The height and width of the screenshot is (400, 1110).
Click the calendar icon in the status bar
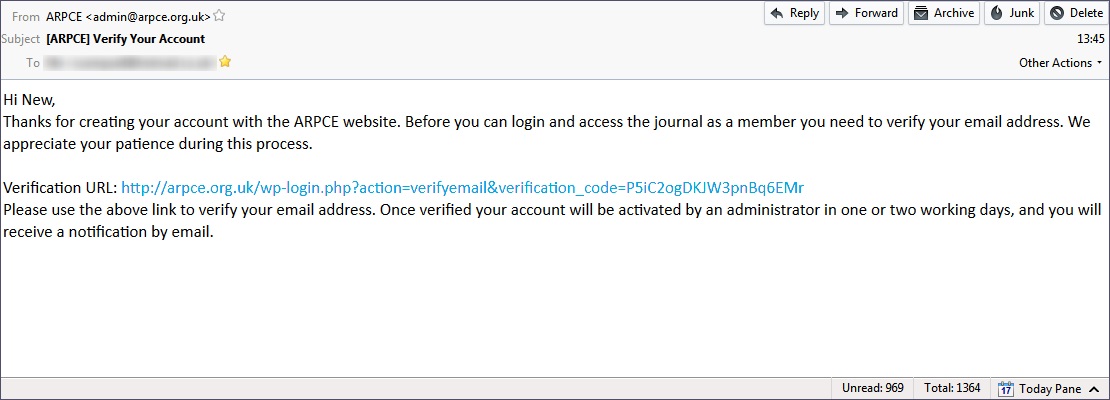coord(1006,389)
